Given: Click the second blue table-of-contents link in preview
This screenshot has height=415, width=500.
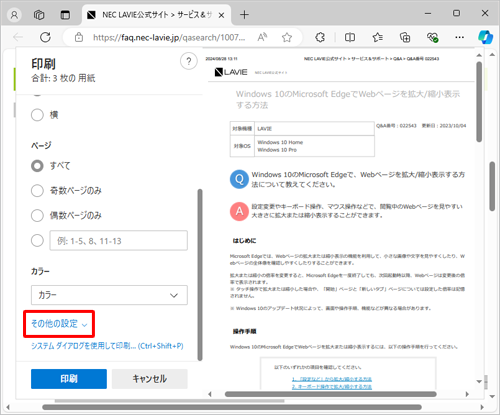Looking at the screenshot, I should coord(332,387).
